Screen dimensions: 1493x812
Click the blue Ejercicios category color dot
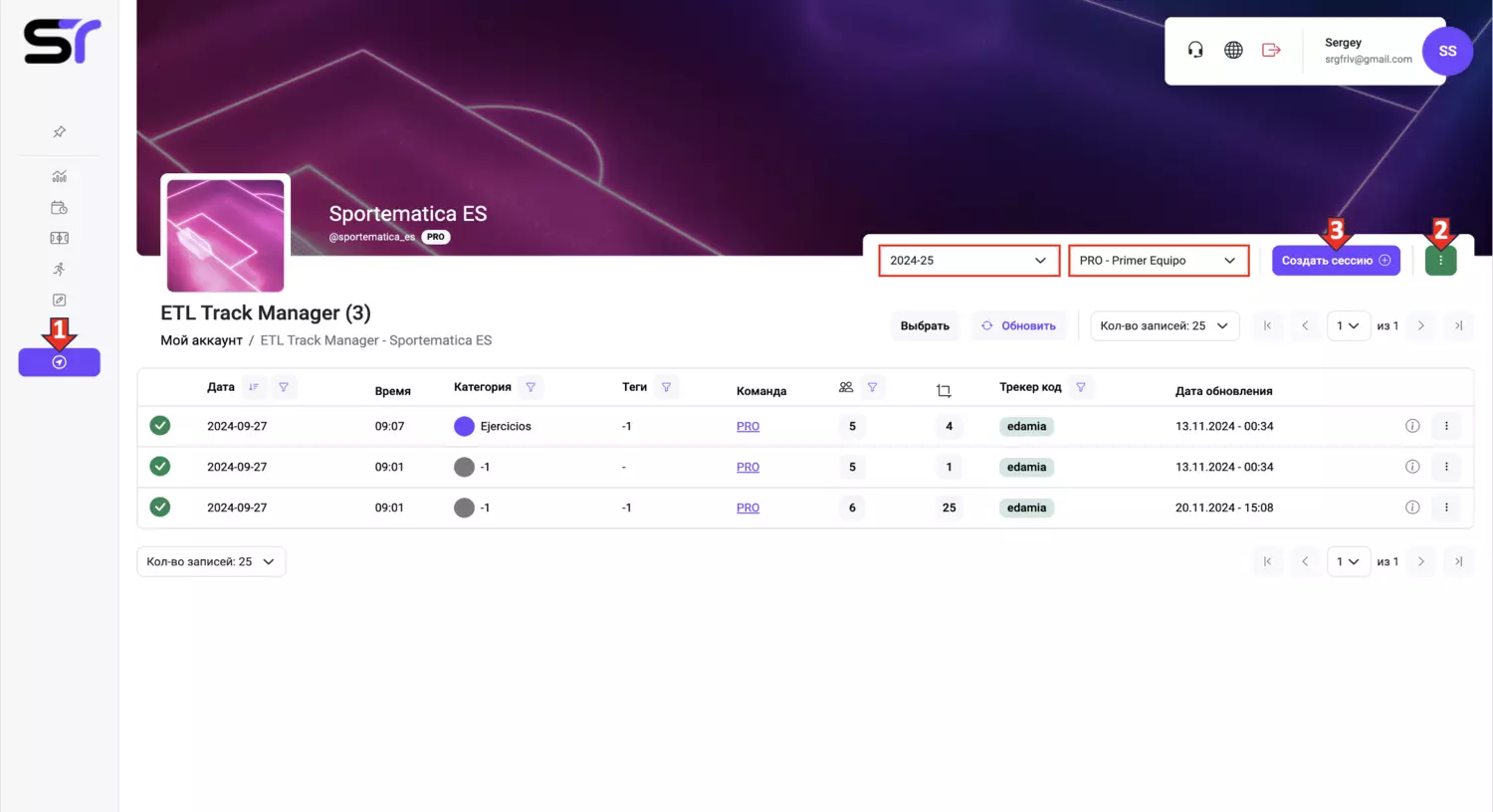(464, 426)
